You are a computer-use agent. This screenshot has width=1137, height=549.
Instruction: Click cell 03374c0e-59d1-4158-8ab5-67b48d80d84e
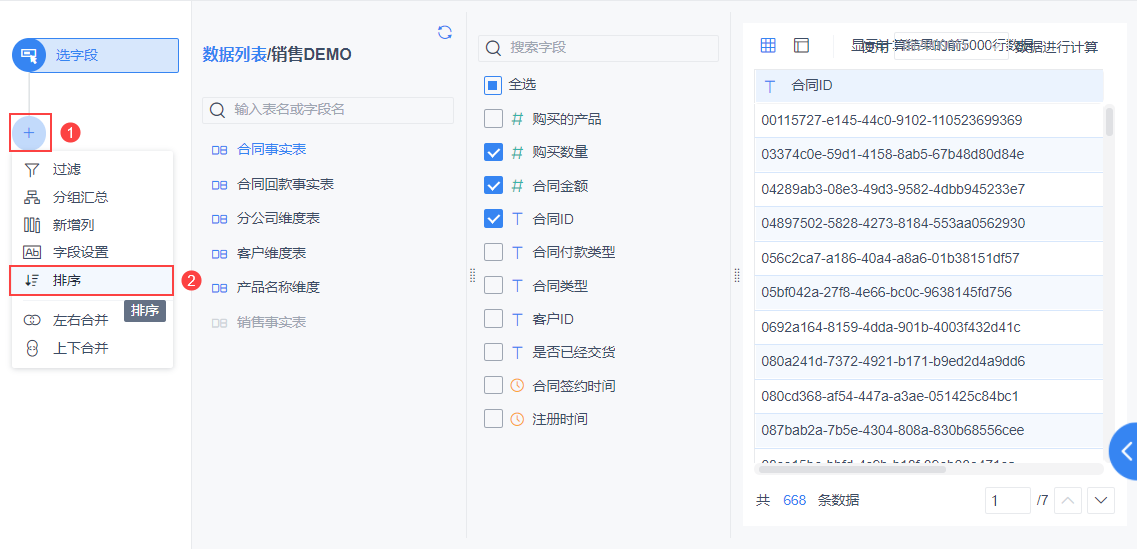click(929, 154)
